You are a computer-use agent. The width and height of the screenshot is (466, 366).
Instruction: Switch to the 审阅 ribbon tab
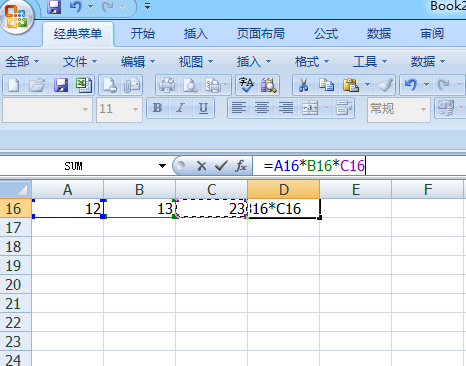coord(432,34)
